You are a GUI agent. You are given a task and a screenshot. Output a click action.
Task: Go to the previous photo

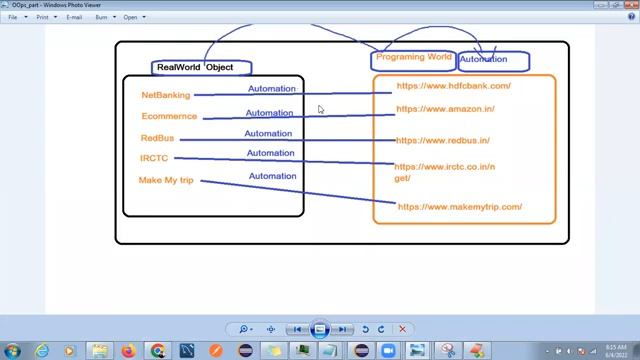pyautogui.click(x=297, y=329)
